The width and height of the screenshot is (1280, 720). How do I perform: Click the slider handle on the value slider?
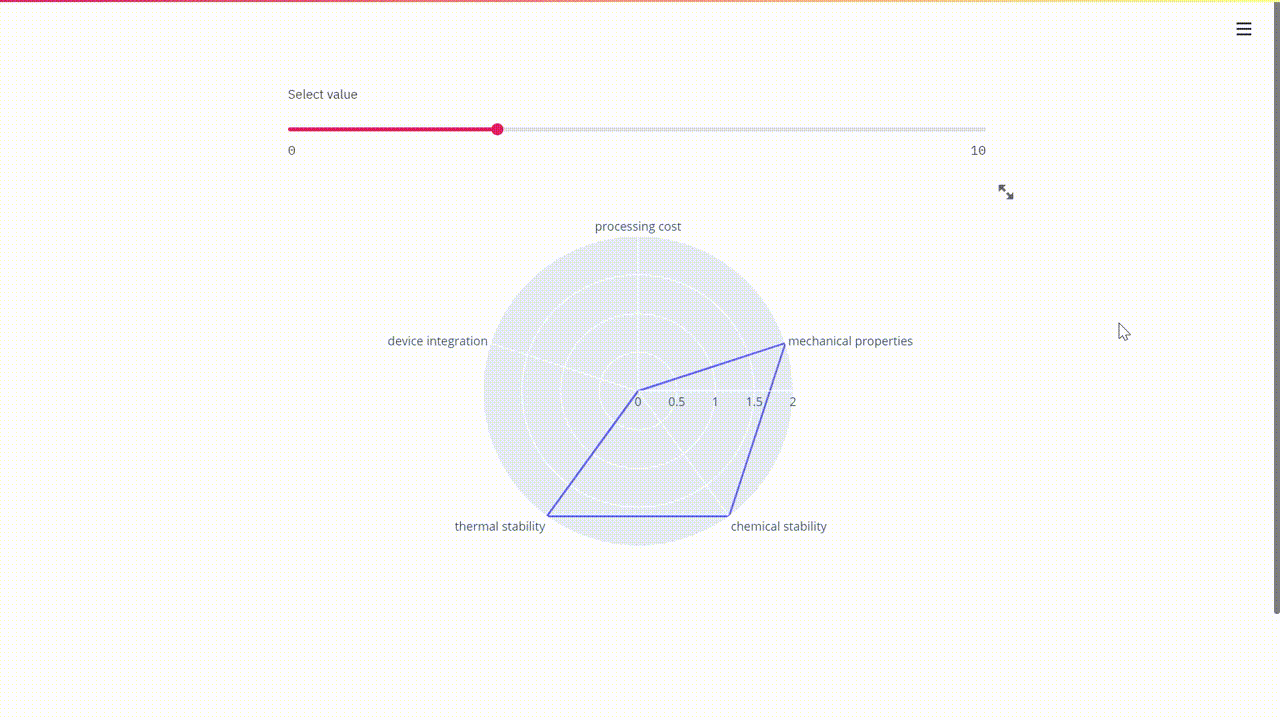(x=497, y=129)
